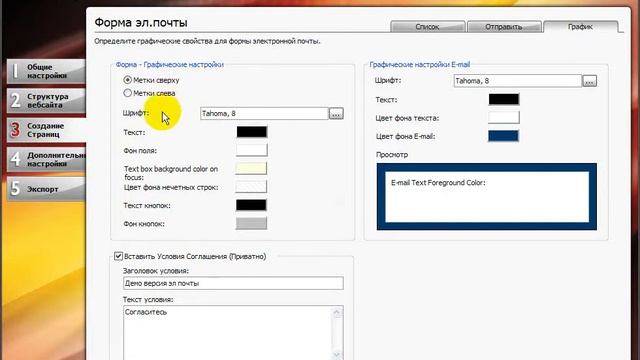Select the График tab
Screen dimensions: 640x360
(x=580, y=27)
